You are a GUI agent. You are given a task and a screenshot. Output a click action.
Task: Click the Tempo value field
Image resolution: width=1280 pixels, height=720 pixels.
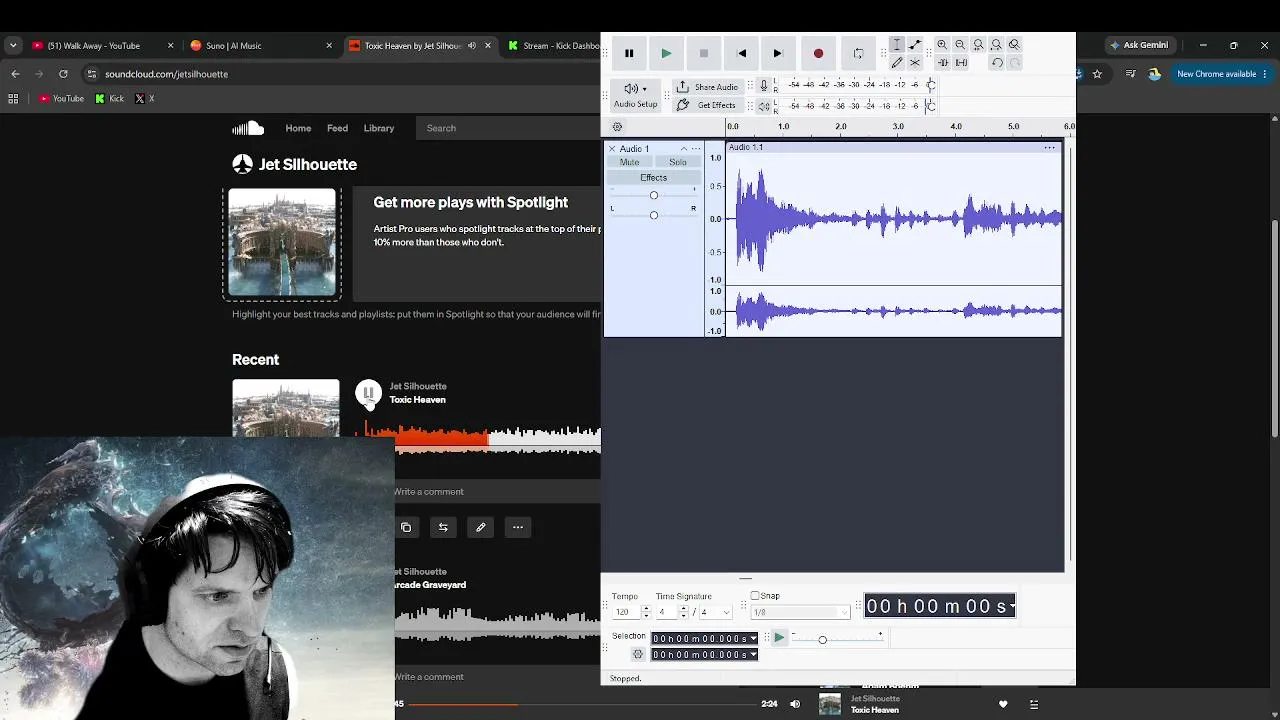coord(626,612)
